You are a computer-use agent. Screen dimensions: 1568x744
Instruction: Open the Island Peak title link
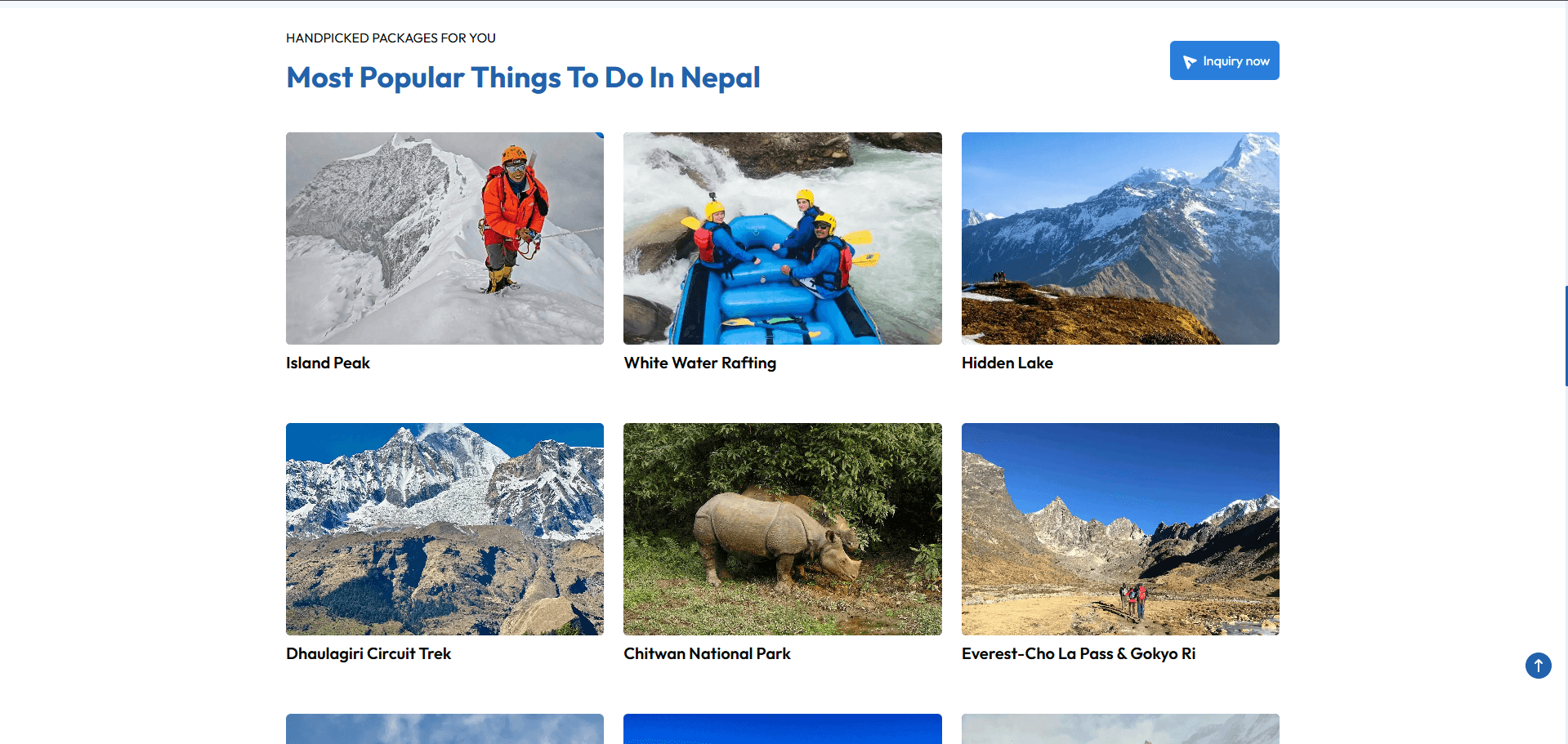328,363
